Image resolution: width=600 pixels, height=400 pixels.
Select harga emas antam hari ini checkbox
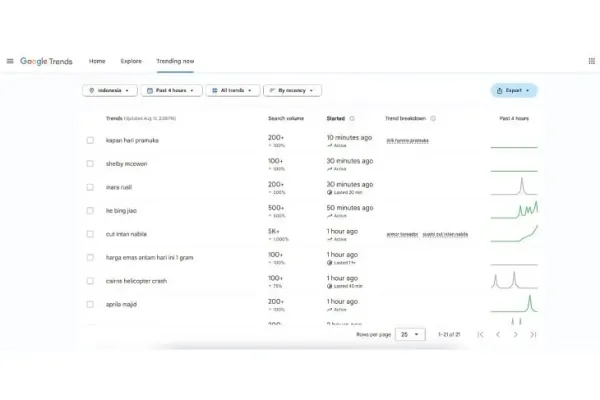[90, 258]
